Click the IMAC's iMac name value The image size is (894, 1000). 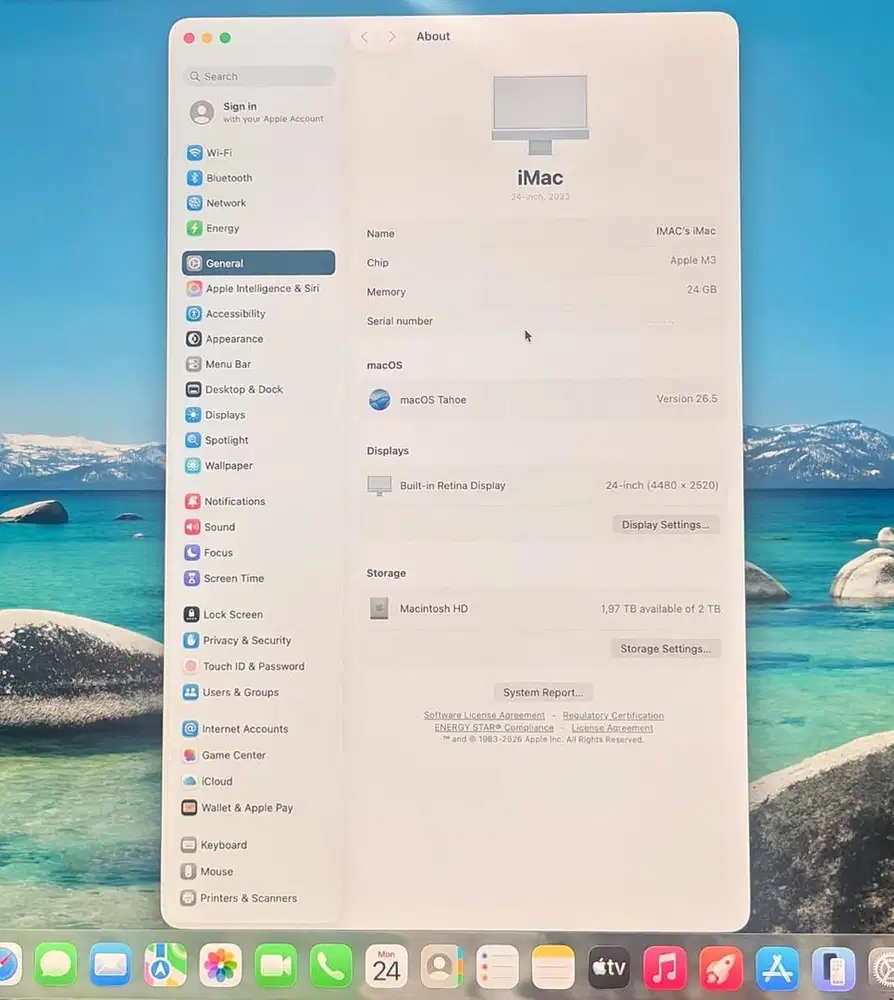(685, 231)
